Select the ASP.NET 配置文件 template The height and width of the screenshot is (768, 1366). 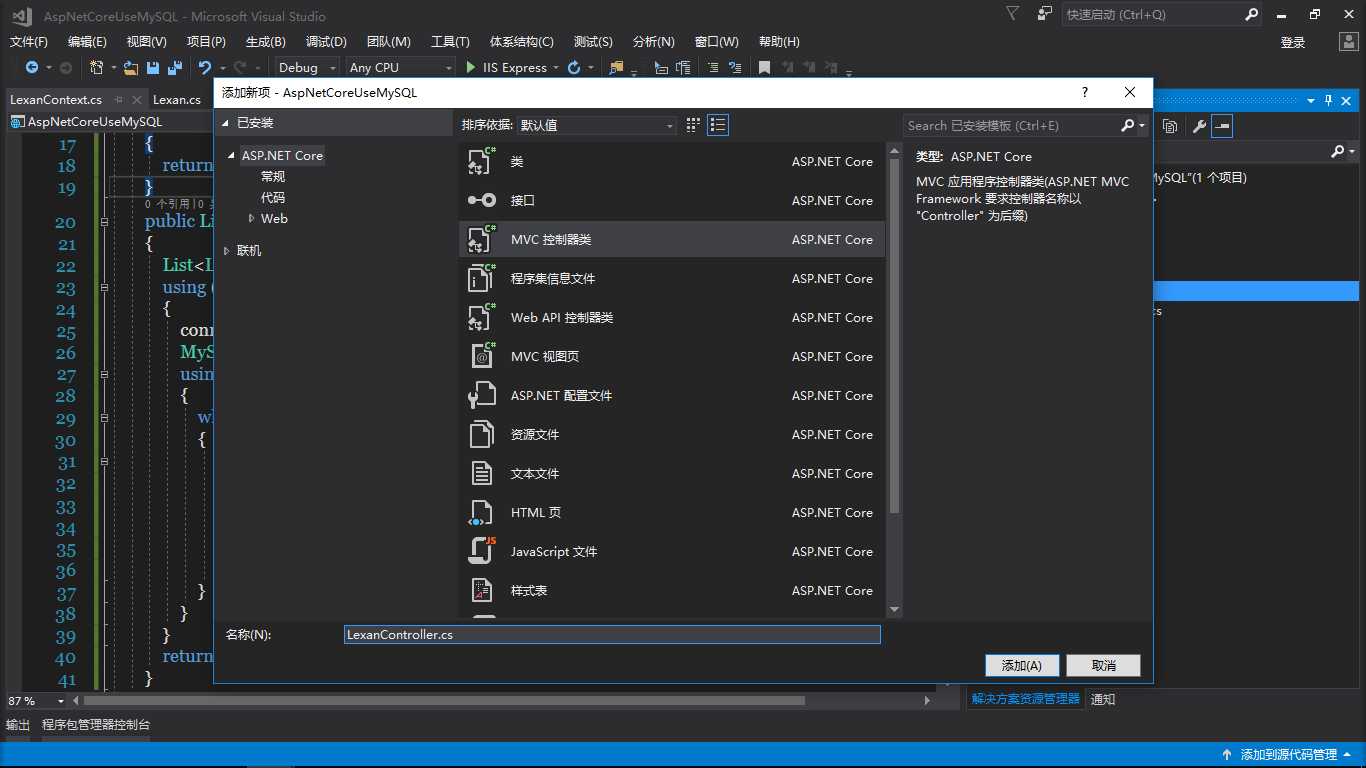pos(672,396)
